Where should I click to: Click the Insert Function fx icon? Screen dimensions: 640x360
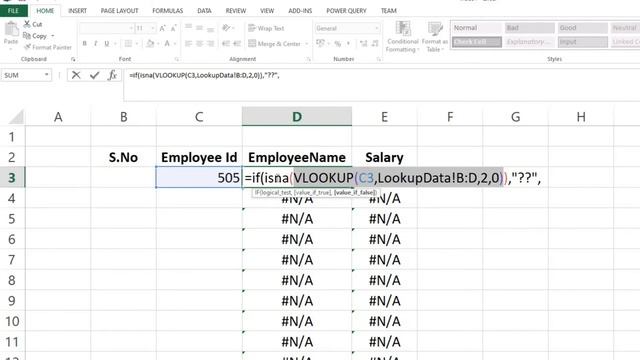coord(113,75)
